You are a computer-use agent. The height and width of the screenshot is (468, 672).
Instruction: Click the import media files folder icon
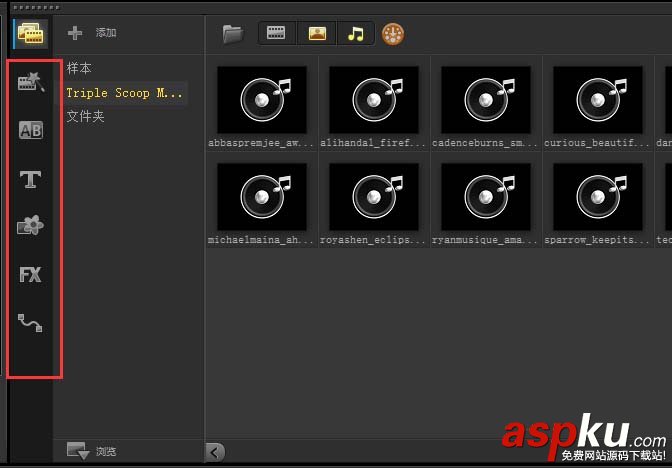[233, 34]
